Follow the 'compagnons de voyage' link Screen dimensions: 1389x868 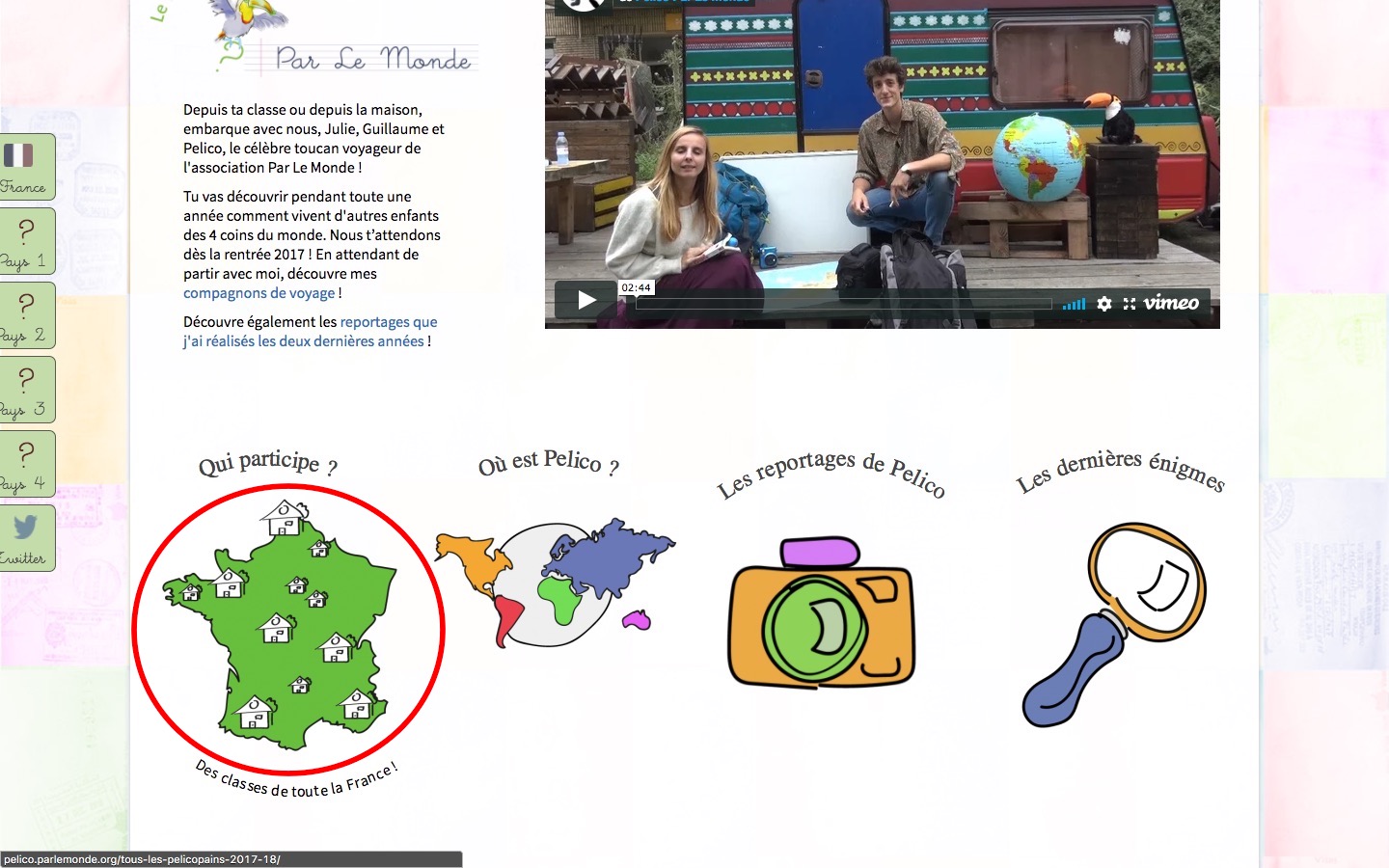pyautogui.click(x=259, y=293)
